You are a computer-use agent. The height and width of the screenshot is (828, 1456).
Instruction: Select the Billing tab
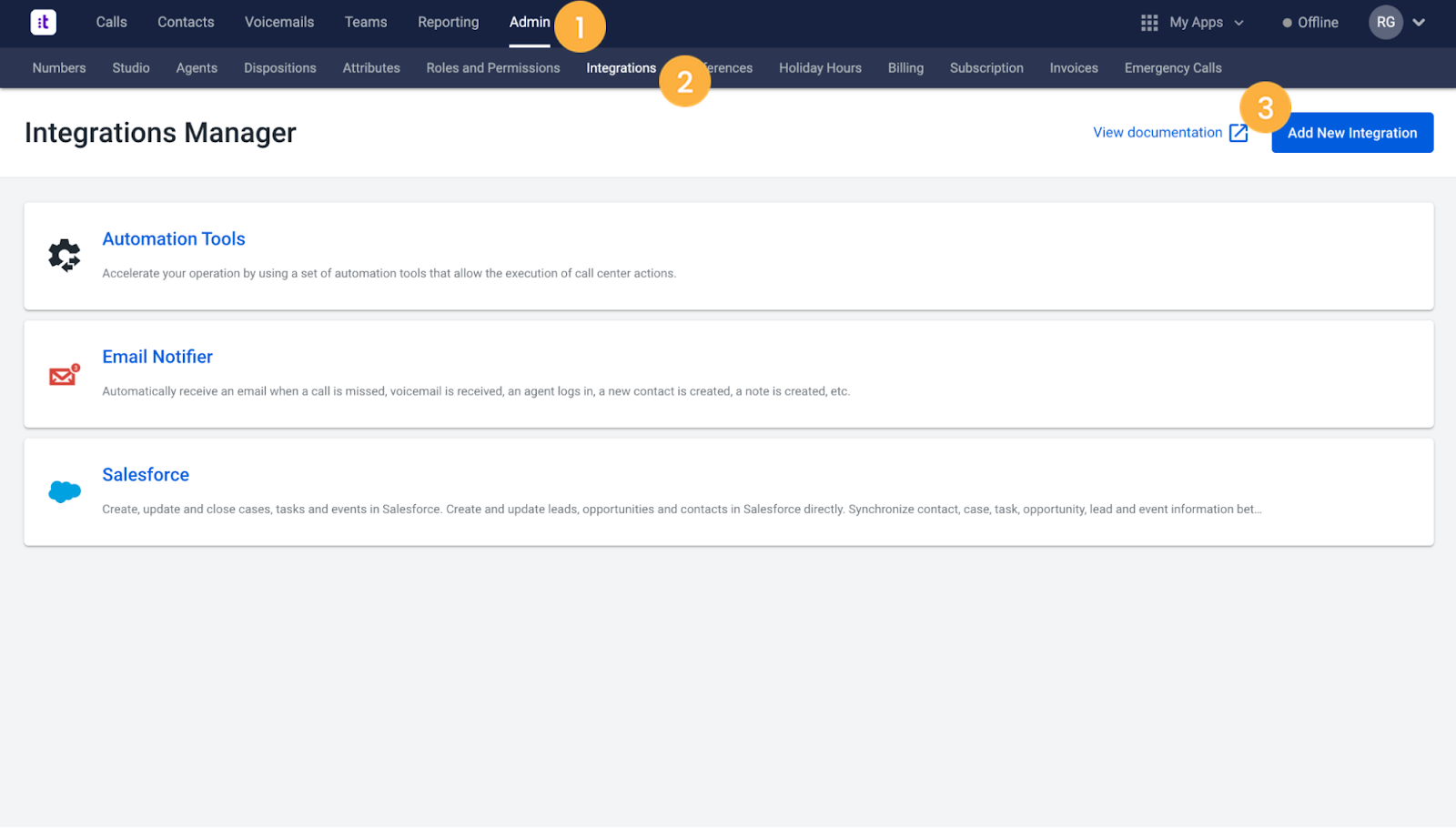905,67
